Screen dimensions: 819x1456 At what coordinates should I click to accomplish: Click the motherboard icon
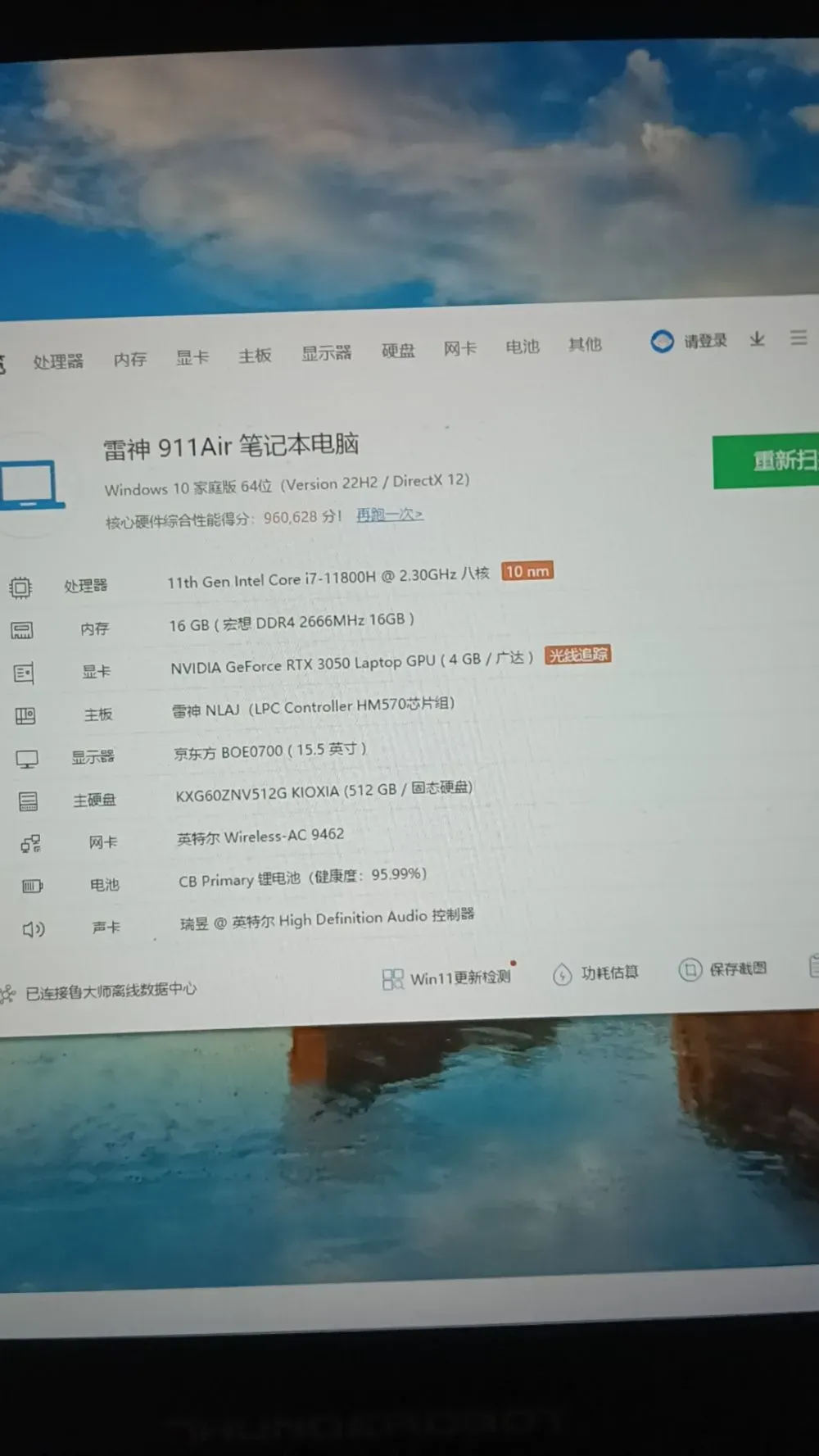pyautogui.click(x=25, y=716)
